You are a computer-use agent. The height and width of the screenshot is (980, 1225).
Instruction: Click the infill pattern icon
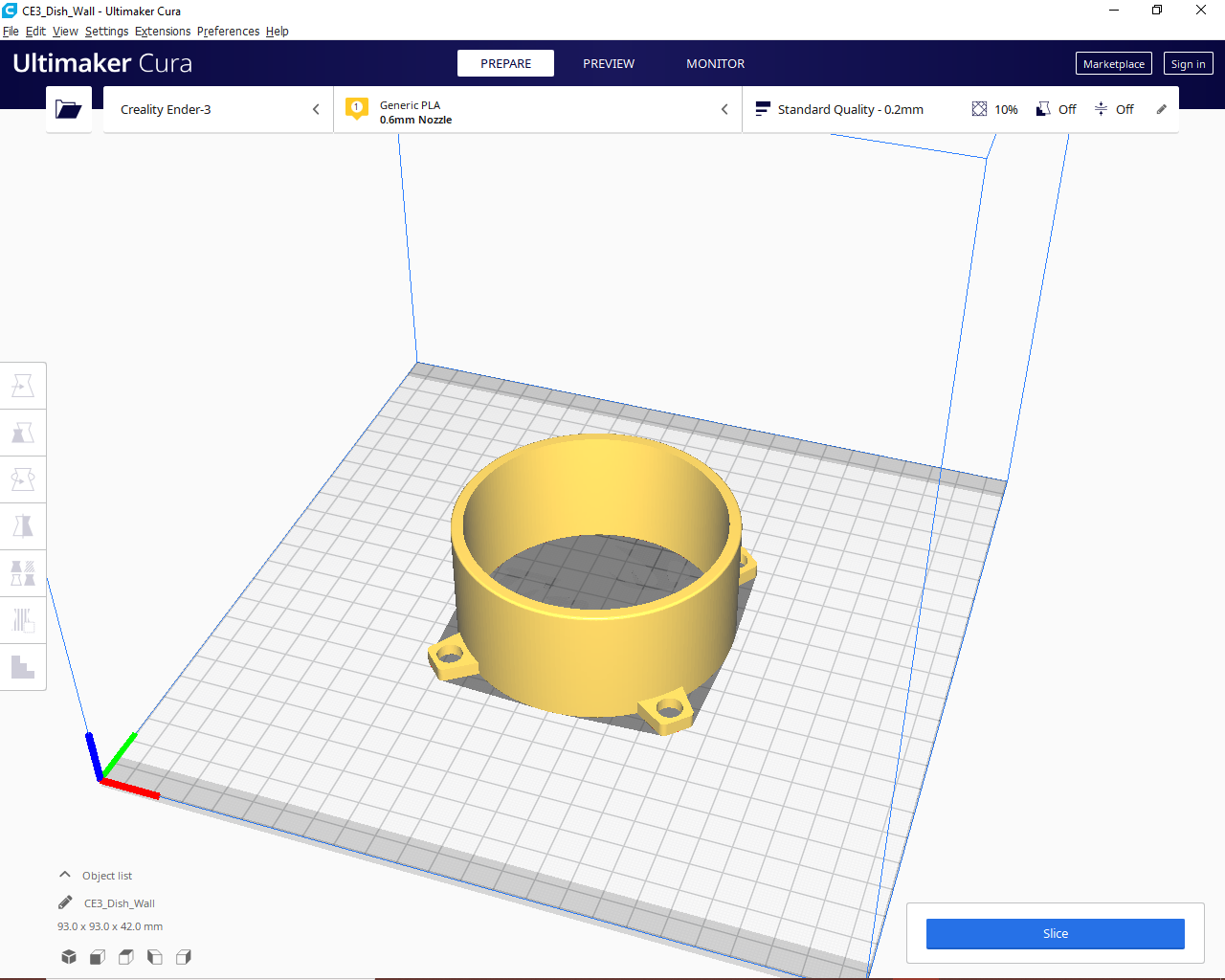pos(979,109)
